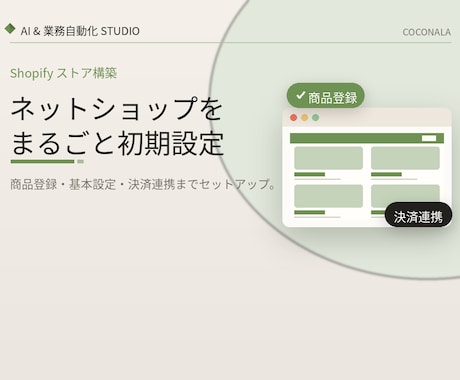Viewport: 460px width, 380px height.
Task: Click the green diamond logo icon
Action: [10, 29]
